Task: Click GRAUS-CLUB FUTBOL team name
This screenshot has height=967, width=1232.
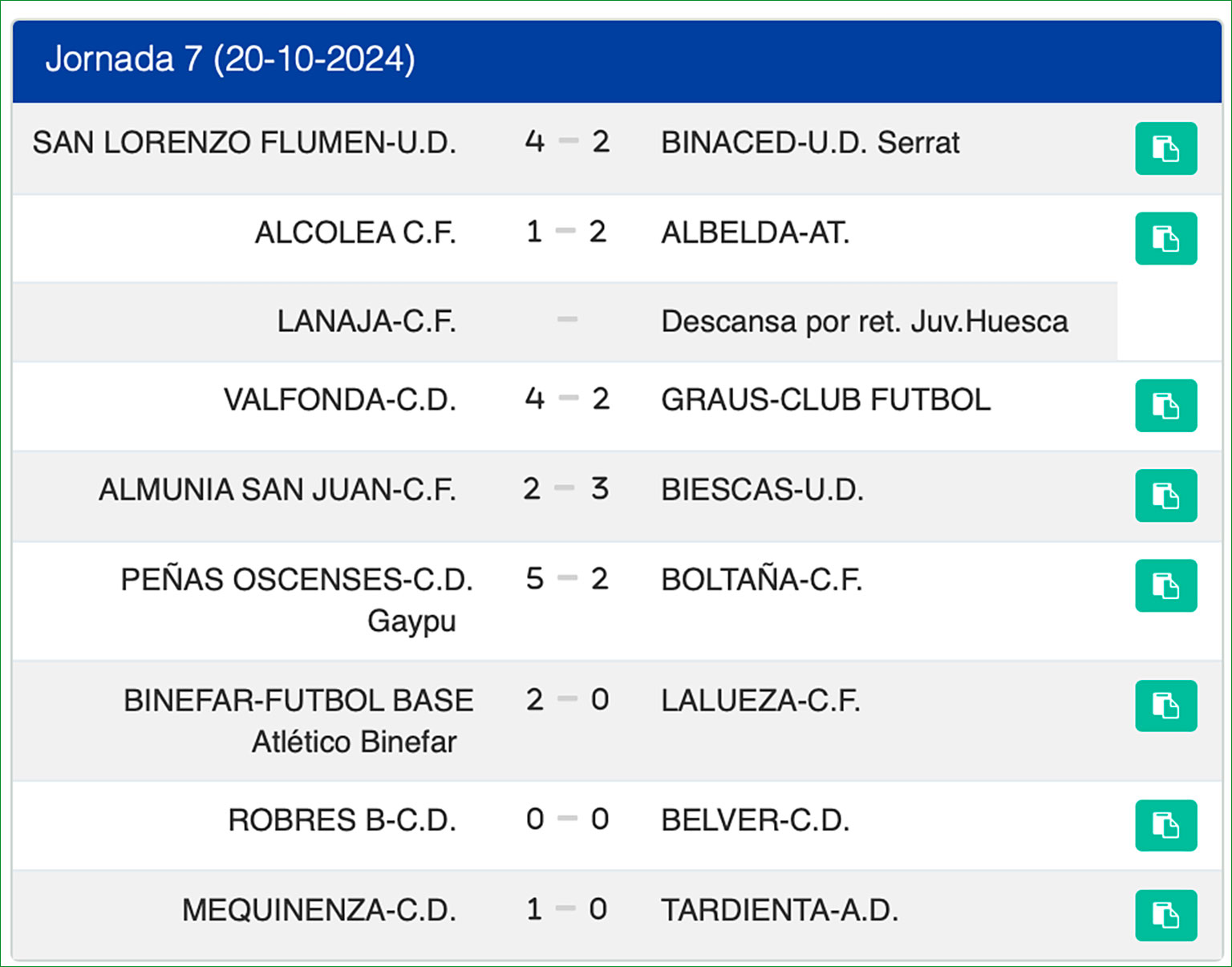Action: pos(825,399)
